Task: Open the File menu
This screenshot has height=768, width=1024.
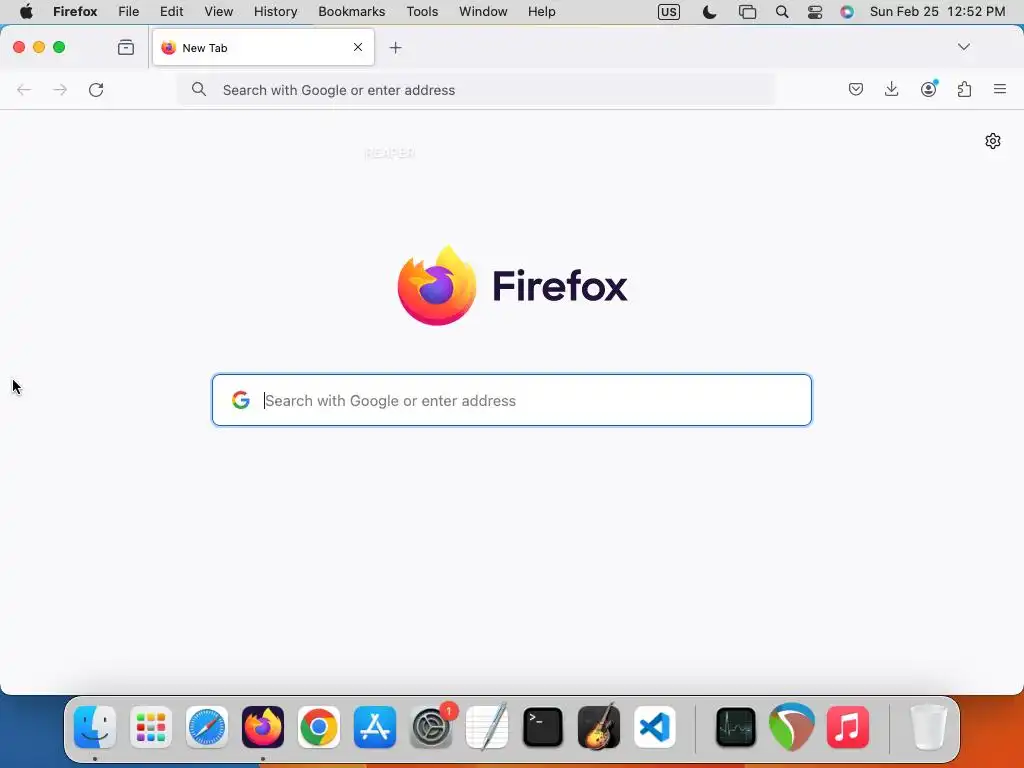Action: click(x=129, y=12)
